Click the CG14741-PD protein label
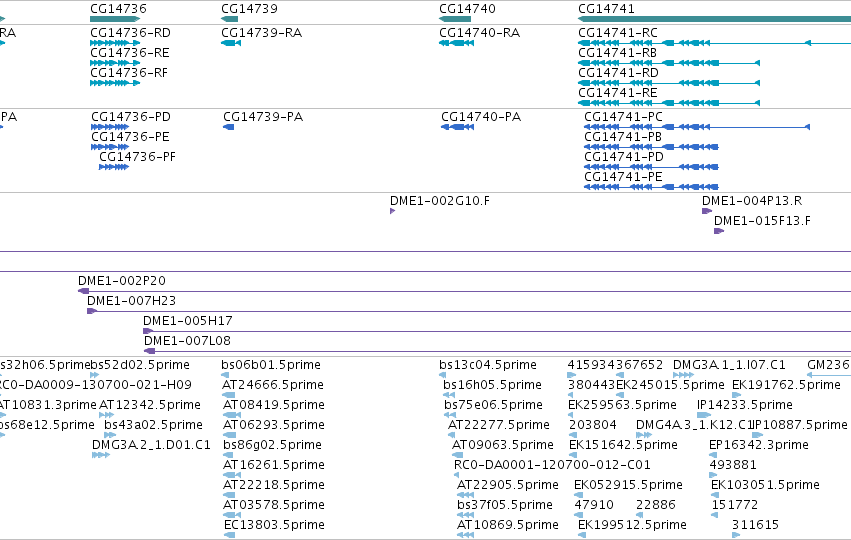This screenshot has width=851, height=540. (x=624, y=157)
